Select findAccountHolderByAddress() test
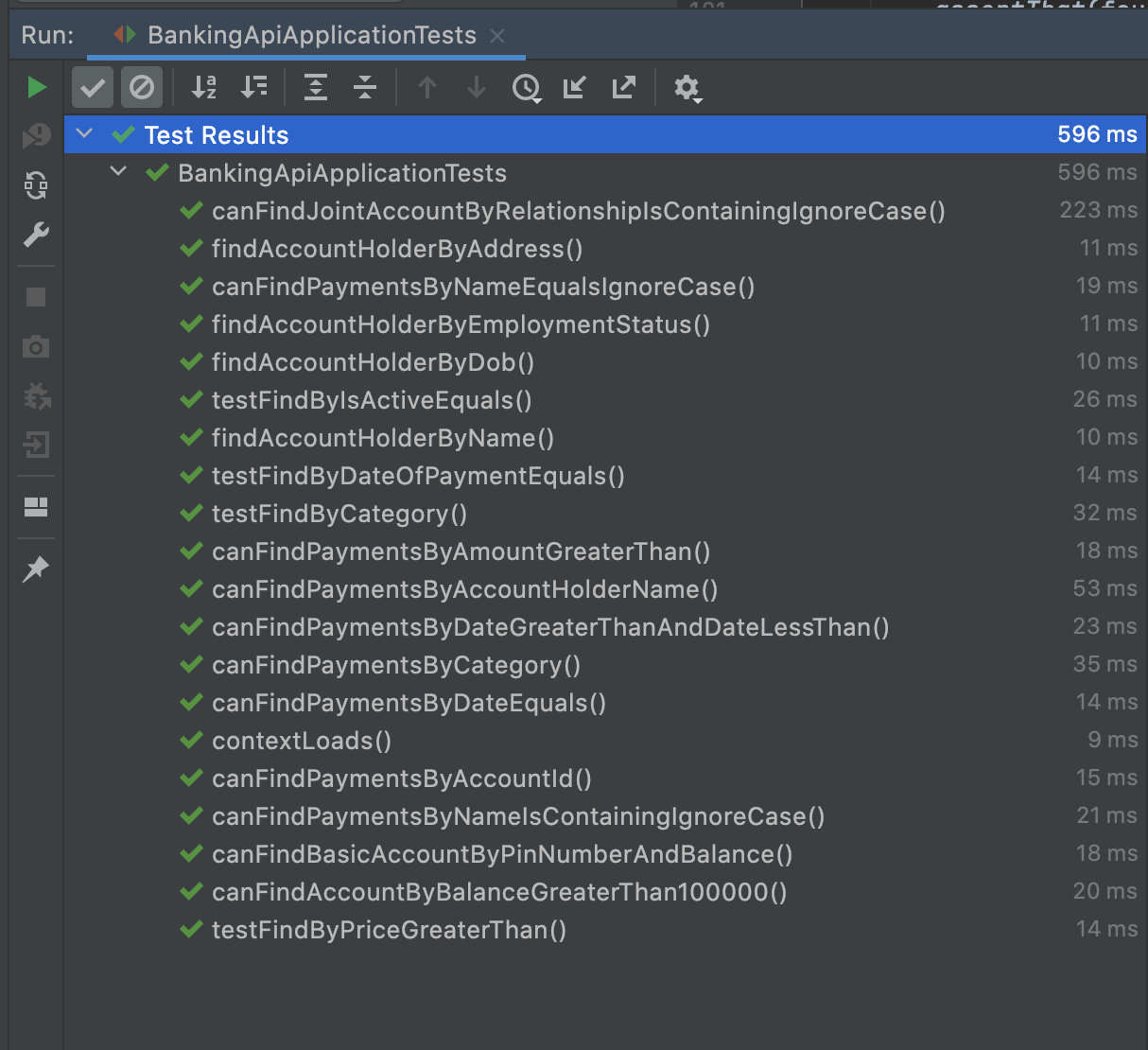1148x1050 pixels. 397,249
